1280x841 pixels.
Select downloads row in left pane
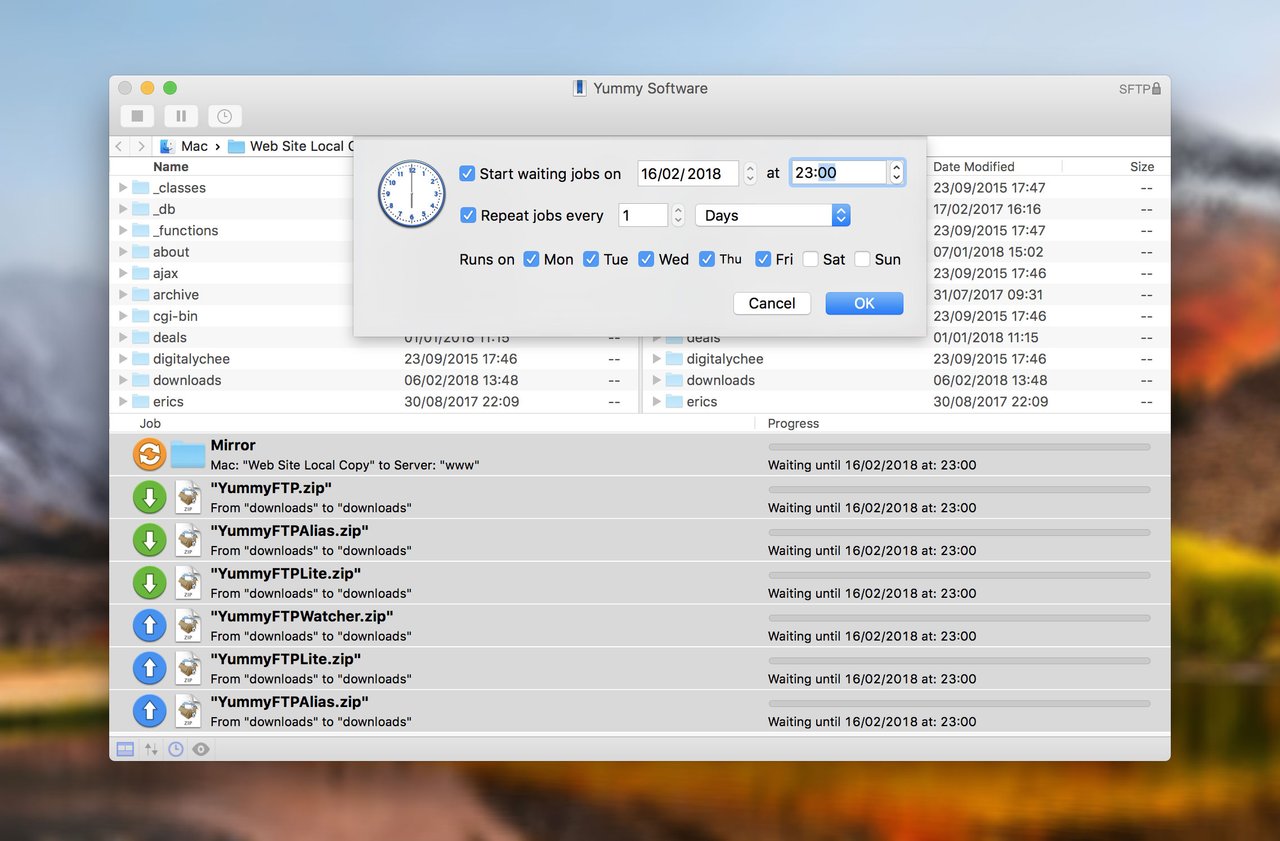point(374,380)
